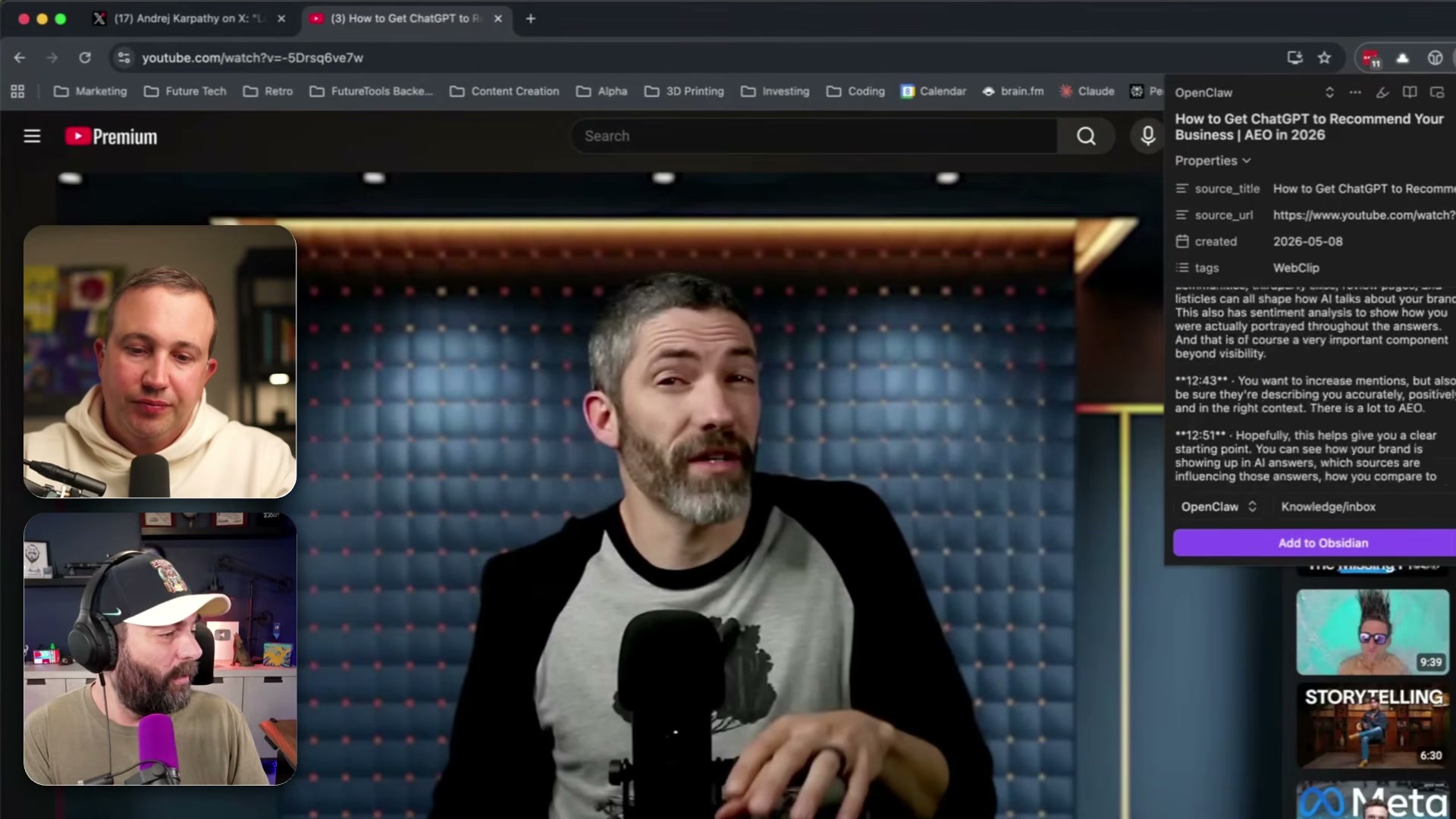Image resolution: width=1456 pixels, height=819 pixels.
Task: Close the YouTube ChatGPT tab
Action: tap(498, 18)
